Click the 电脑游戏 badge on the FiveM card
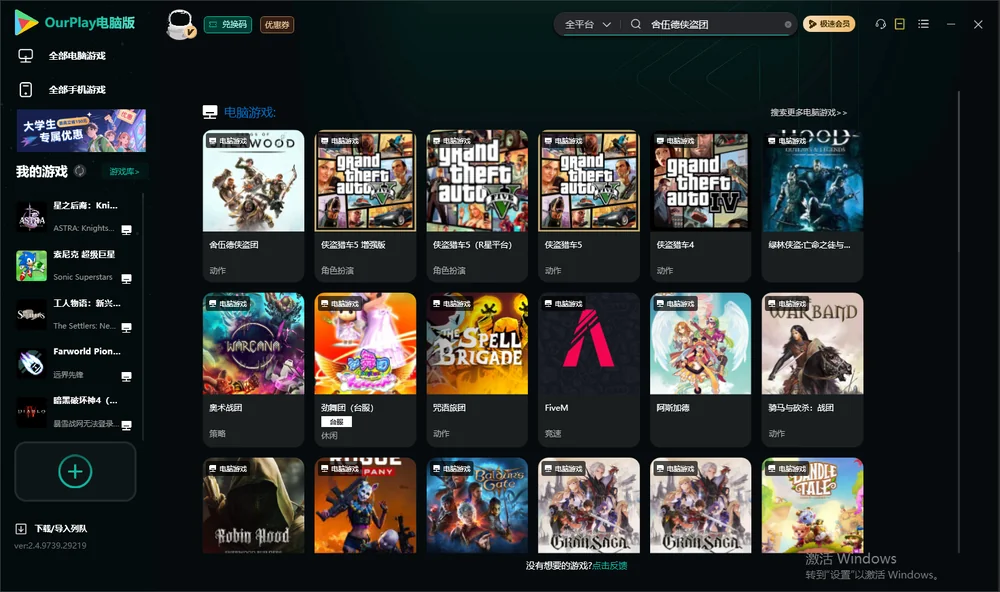The width and height of the screenshot is (1000, 592). pos(563,304)
